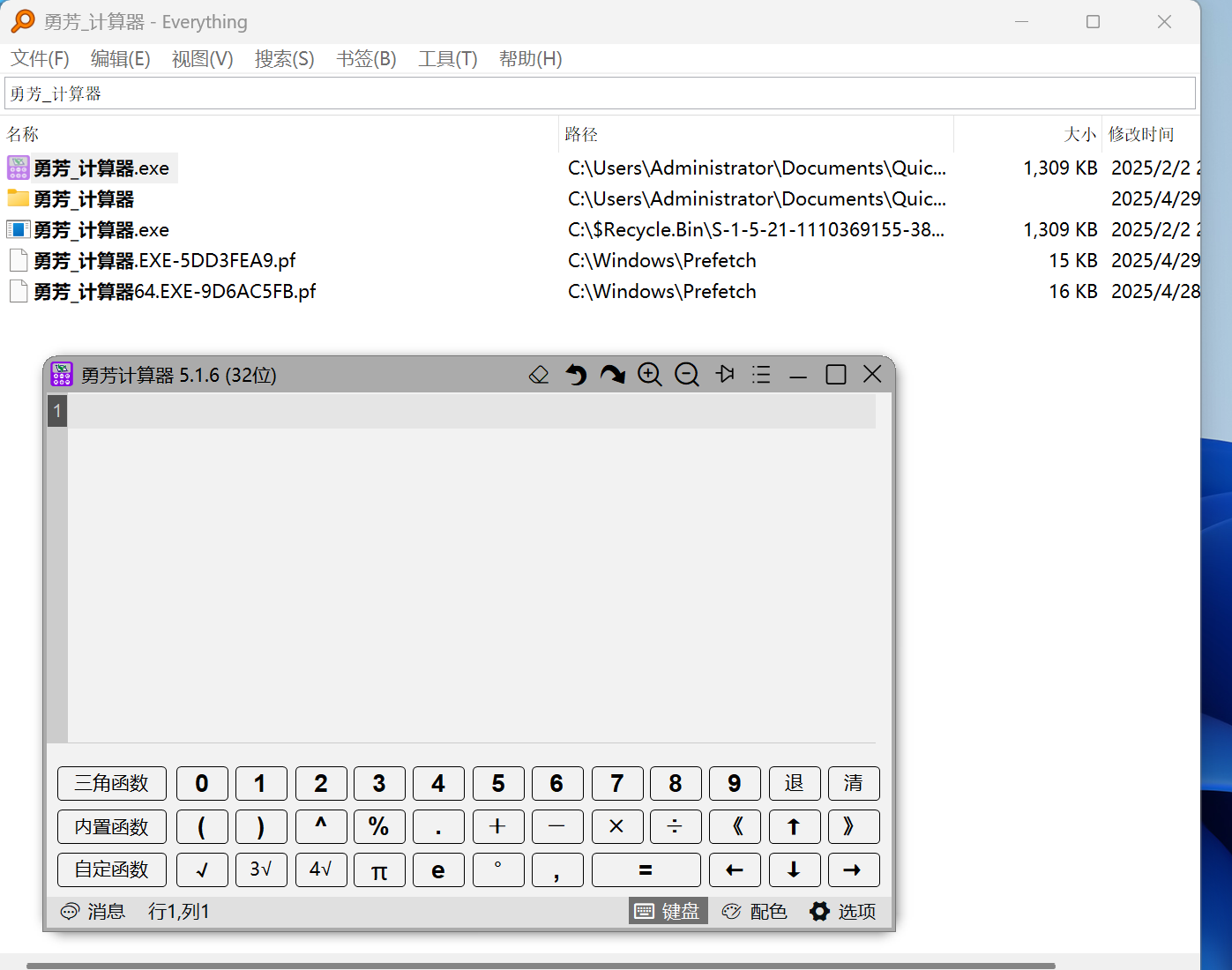Click the Everything search input field
This screenshot has height=970, width=1232.
tap(600, 93)
